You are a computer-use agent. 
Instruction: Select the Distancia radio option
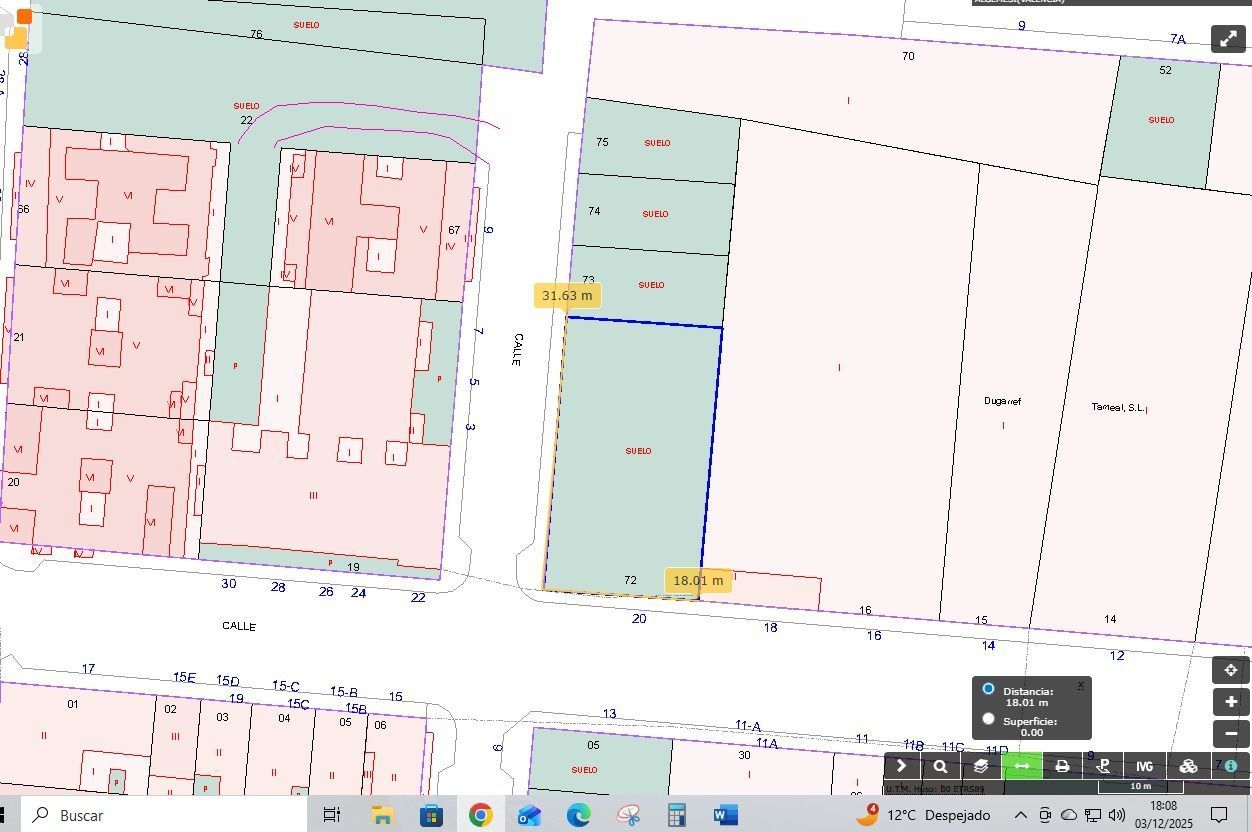[x=988, y=689]
